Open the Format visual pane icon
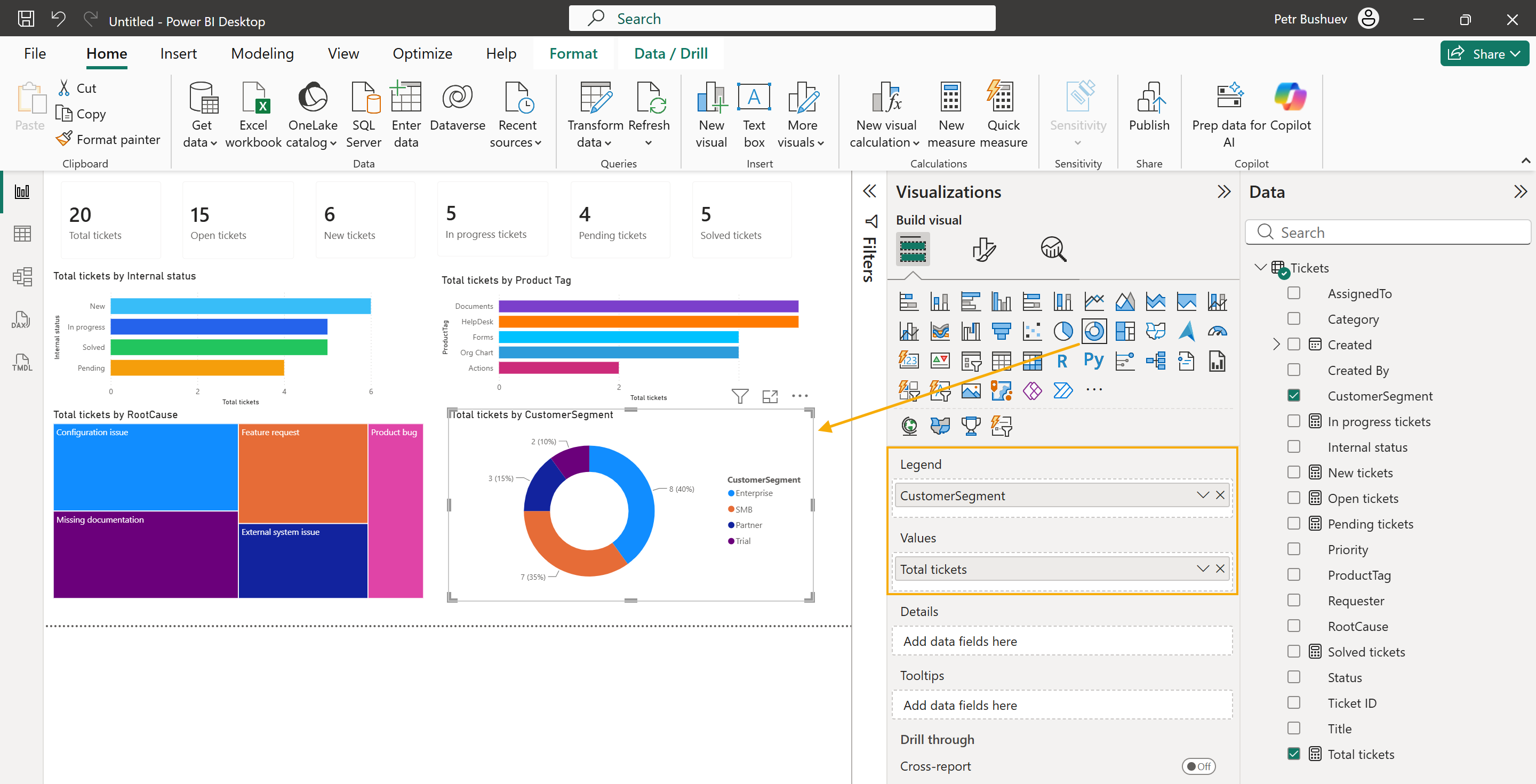1536x784 pixels. click(x=983, y=249)
